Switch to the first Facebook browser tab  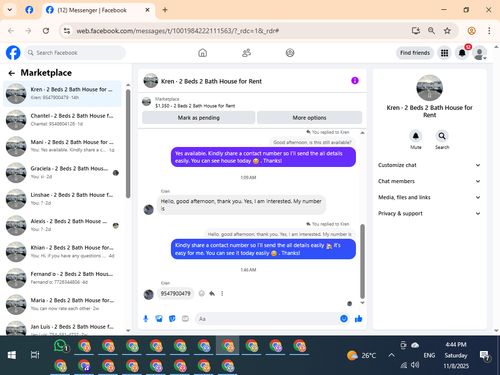pyautogui.click(x=29, y=10)
